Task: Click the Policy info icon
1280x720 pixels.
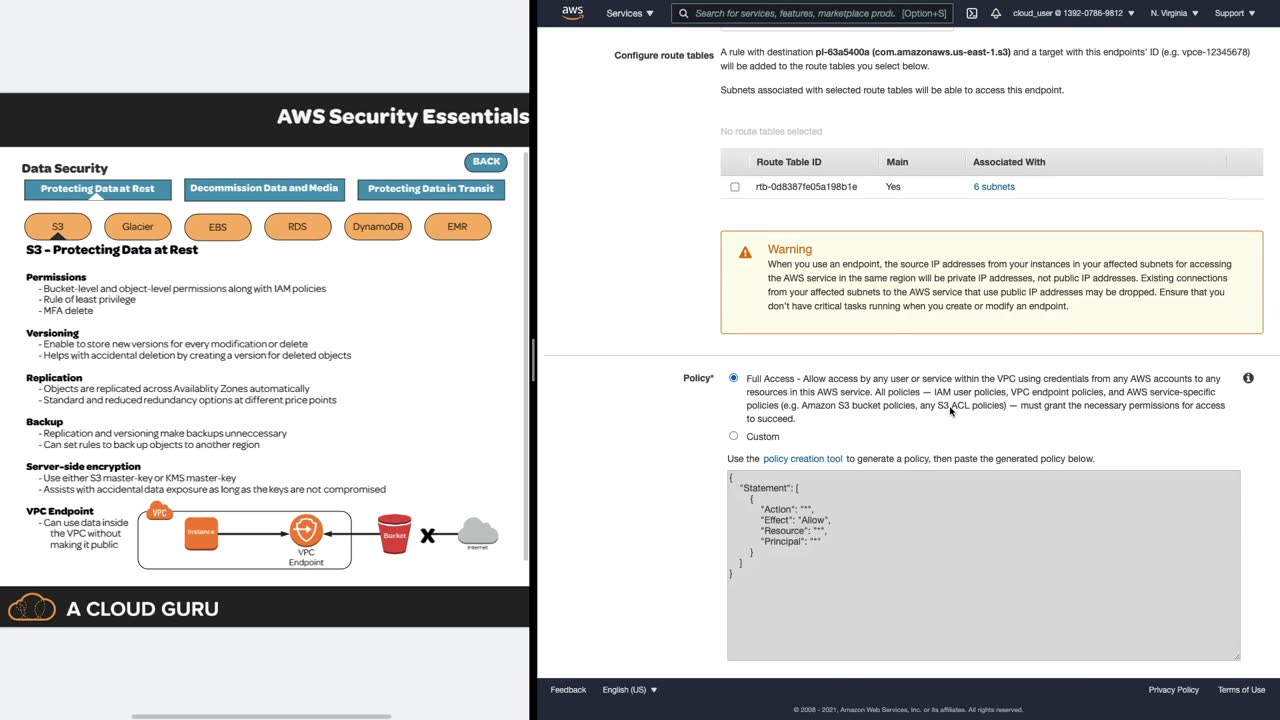Action: click(1248, 378)
